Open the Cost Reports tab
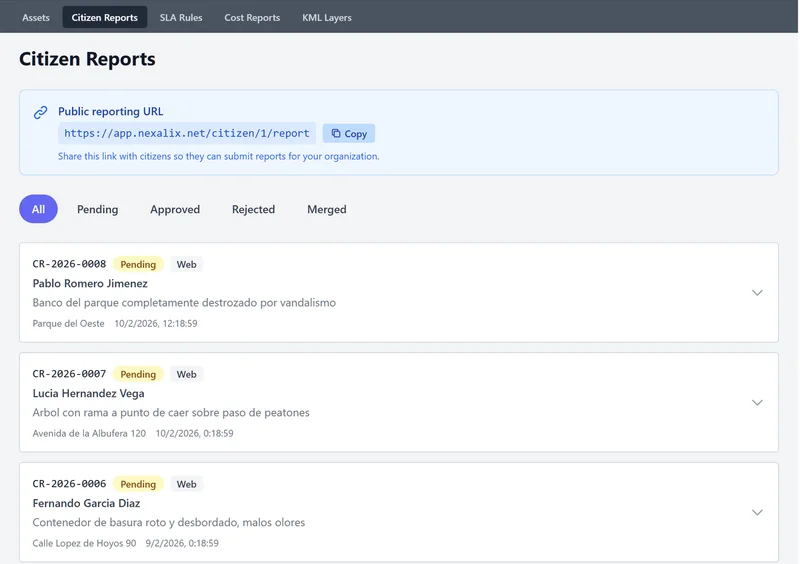 [x=252, y=17]
